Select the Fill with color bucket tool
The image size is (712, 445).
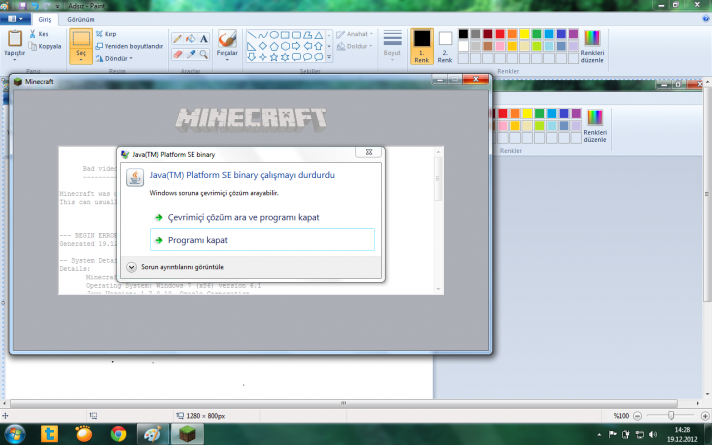click(x=191, y=39)
